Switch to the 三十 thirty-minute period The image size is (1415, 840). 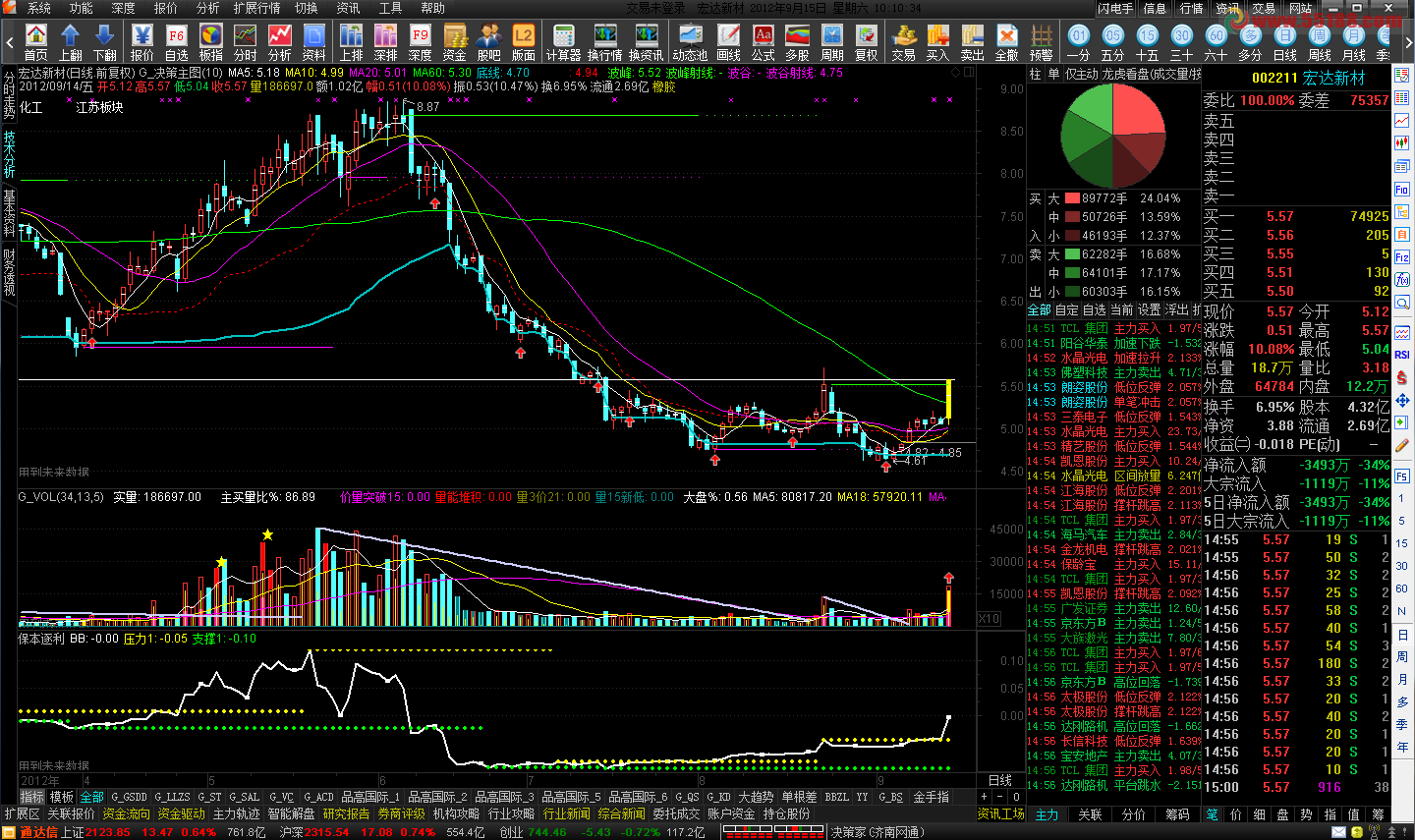tap(1182, 43)
